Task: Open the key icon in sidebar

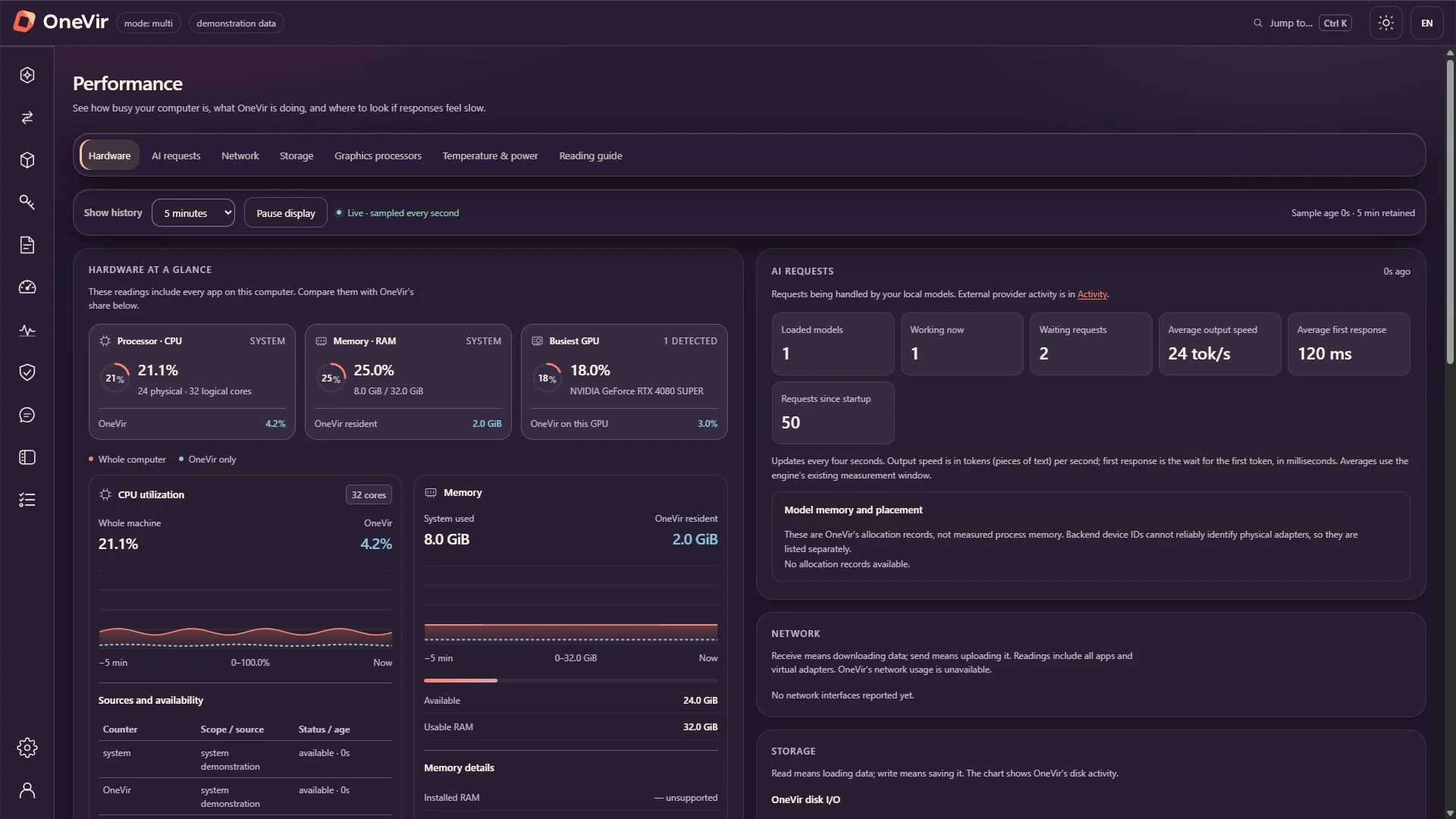Action: coord(27,202)
